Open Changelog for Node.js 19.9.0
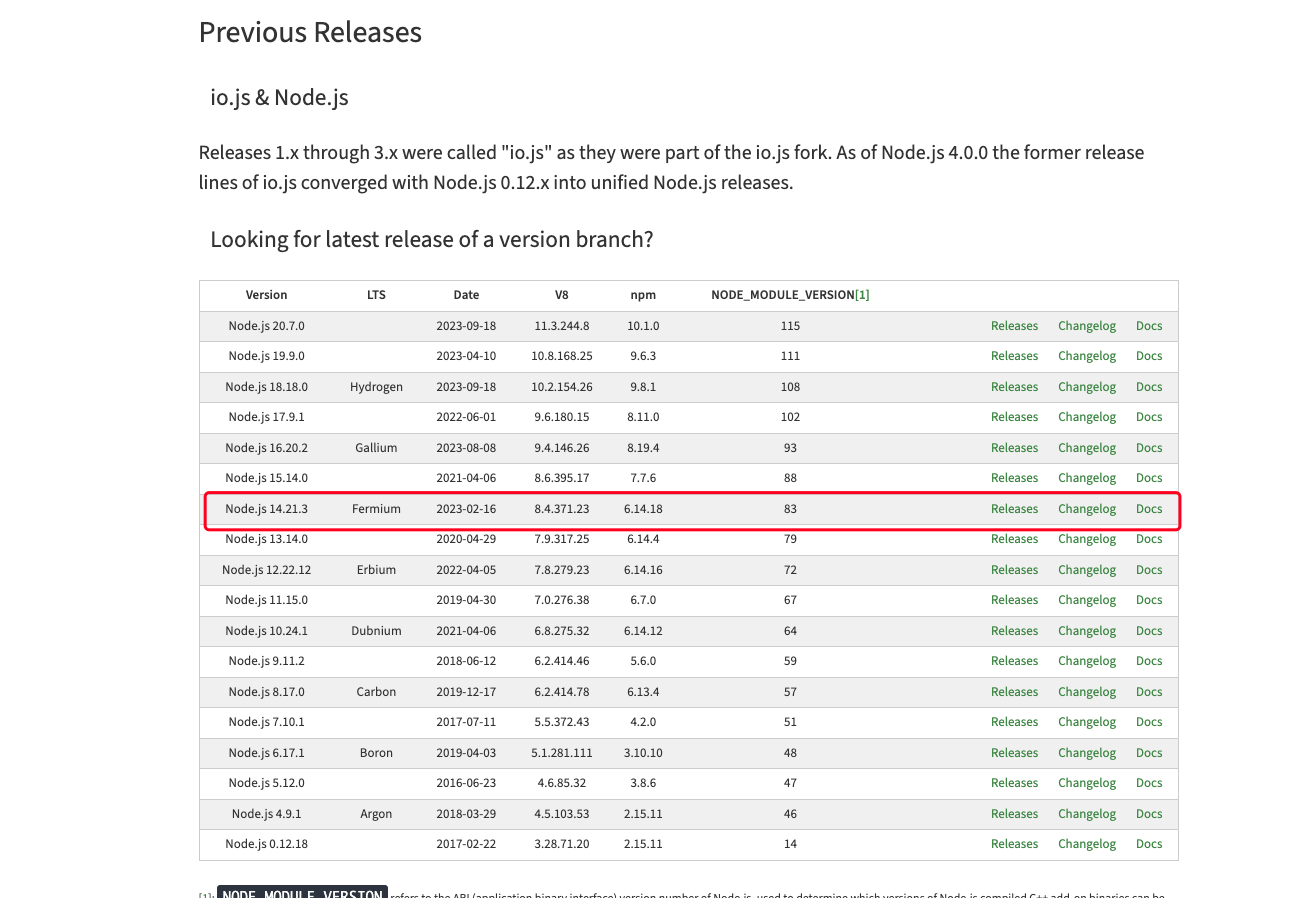This screenshot has width=1303, height=898. tap(1087, 356)
